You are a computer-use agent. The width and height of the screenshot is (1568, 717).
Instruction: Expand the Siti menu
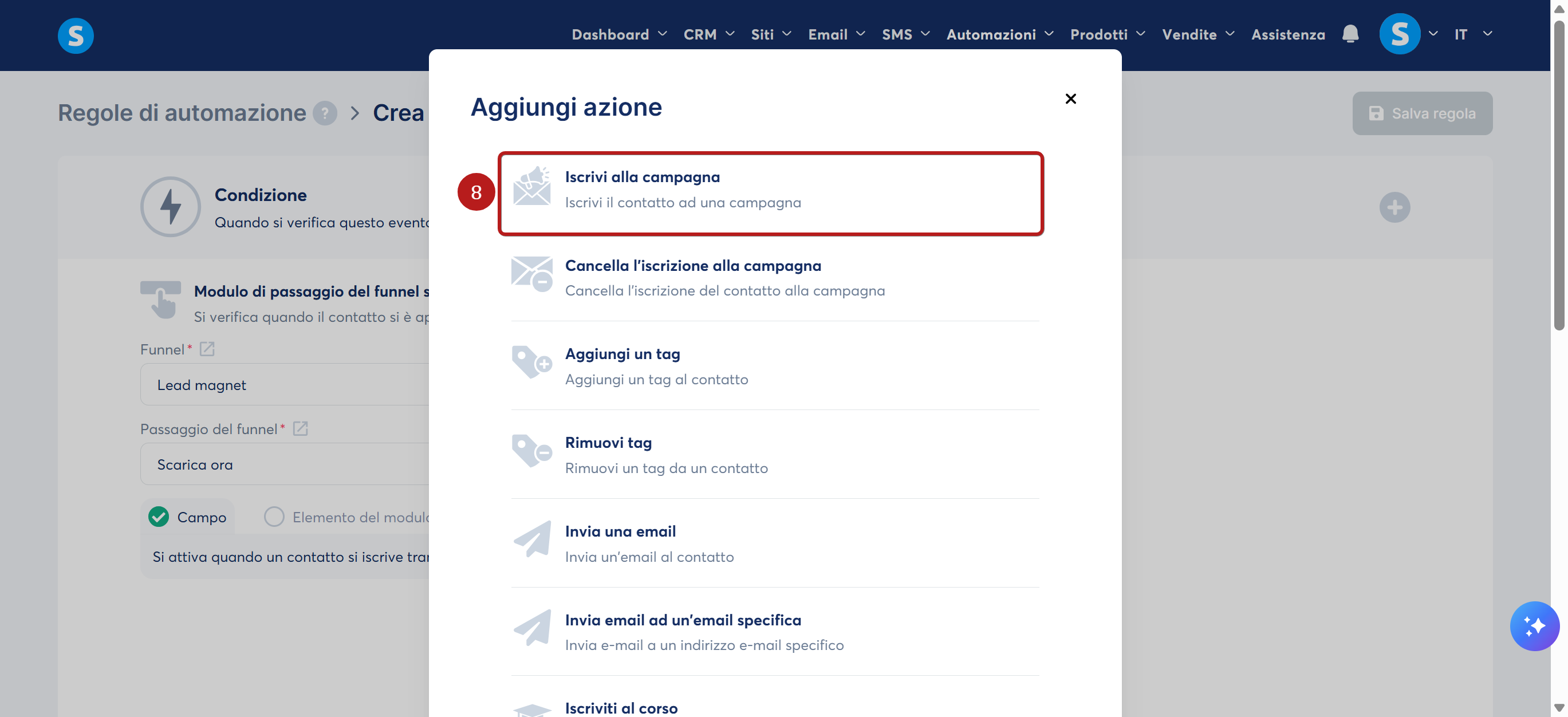pos(771,34)
